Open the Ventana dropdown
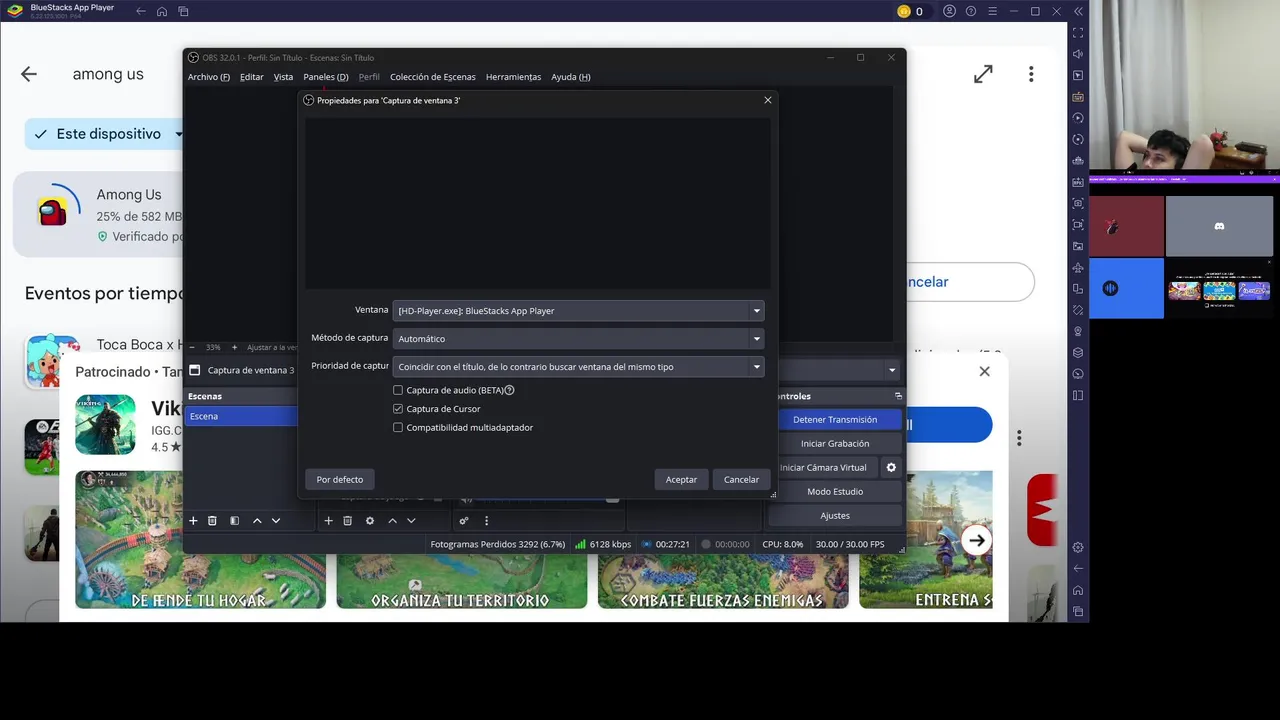The image size is (1280, 720). (578, 311)
